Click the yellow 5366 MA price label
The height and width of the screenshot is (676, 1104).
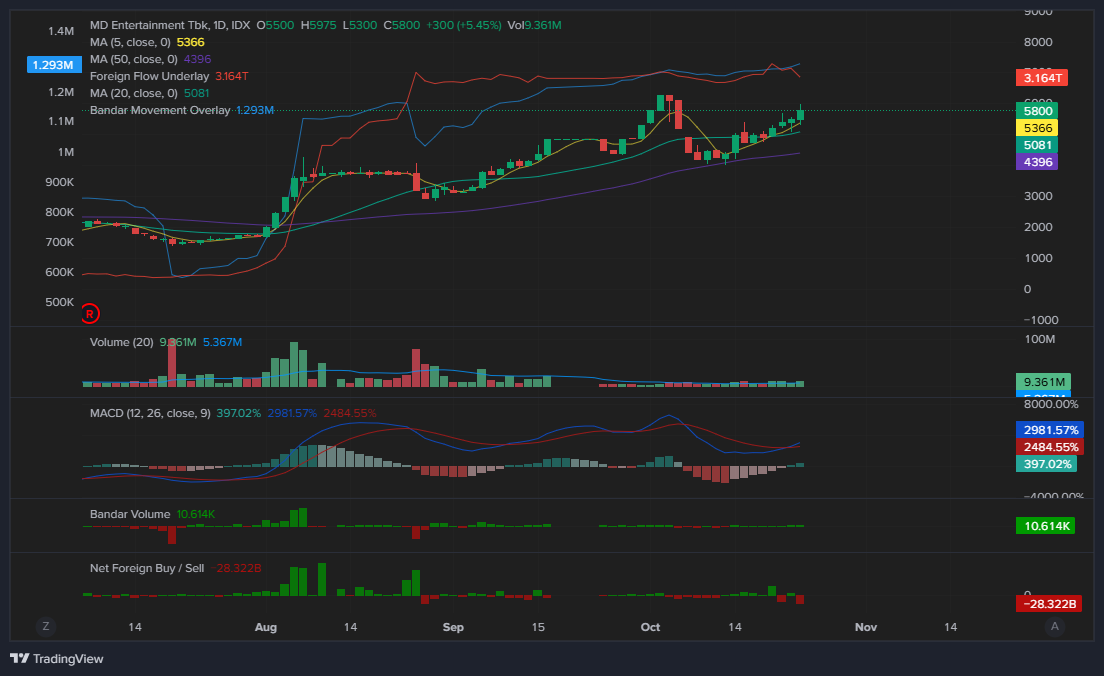(1037, 128)
